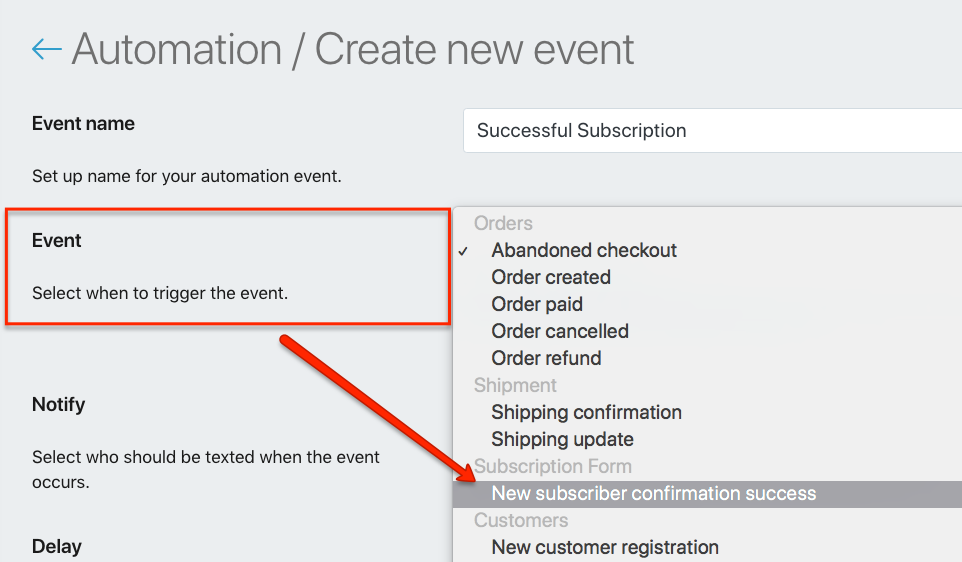Click the Orders group header
962x562 pixels.
tap(503, 223)
